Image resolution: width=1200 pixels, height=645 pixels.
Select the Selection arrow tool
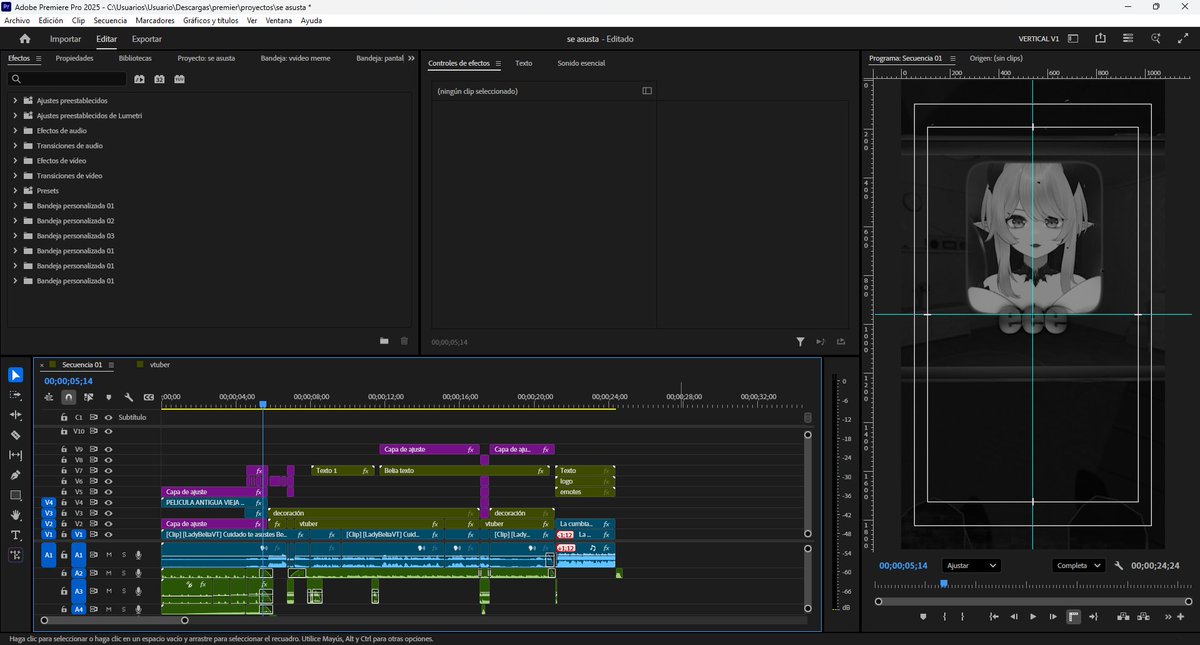click(x=15, y=375)
